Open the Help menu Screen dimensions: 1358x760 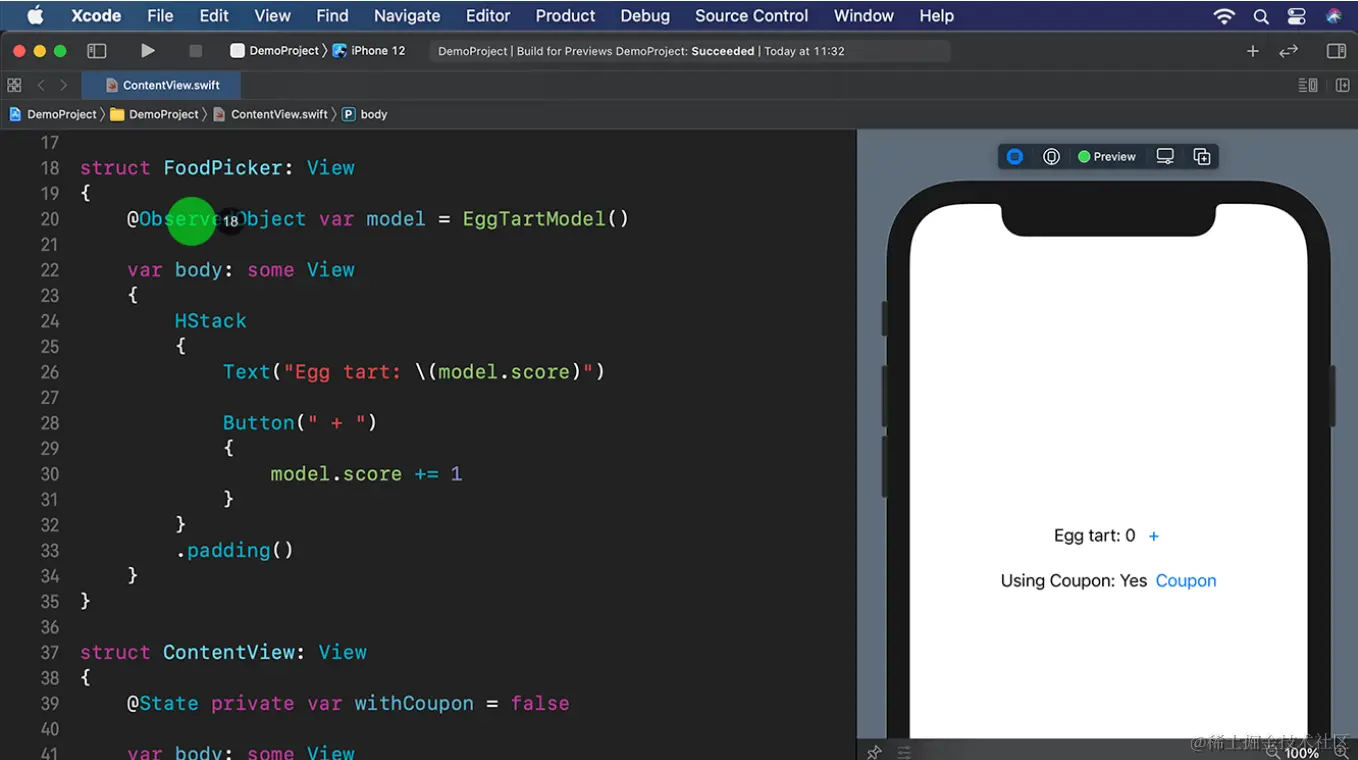937,15
